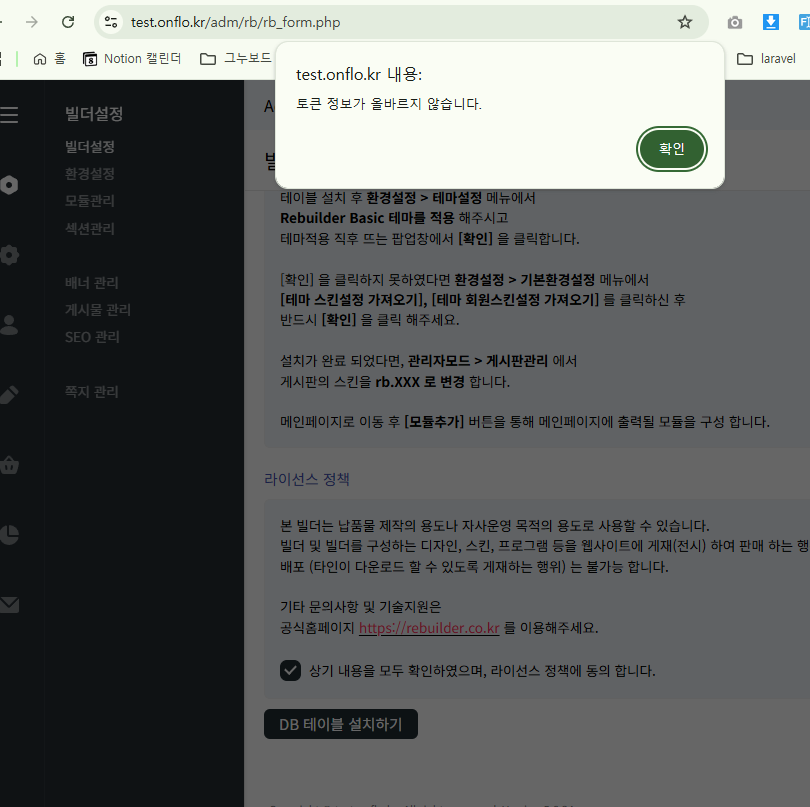Open the pencil board-management icon
This screenshot has height=807, width=810.
coord(9,394)
